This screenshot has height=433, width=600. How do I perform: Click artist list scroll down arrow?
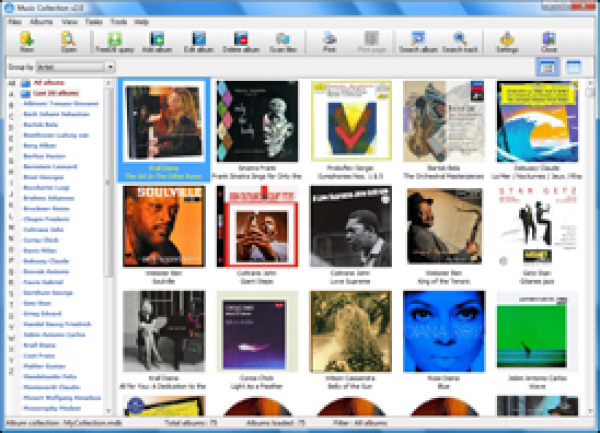coord(108,411)
